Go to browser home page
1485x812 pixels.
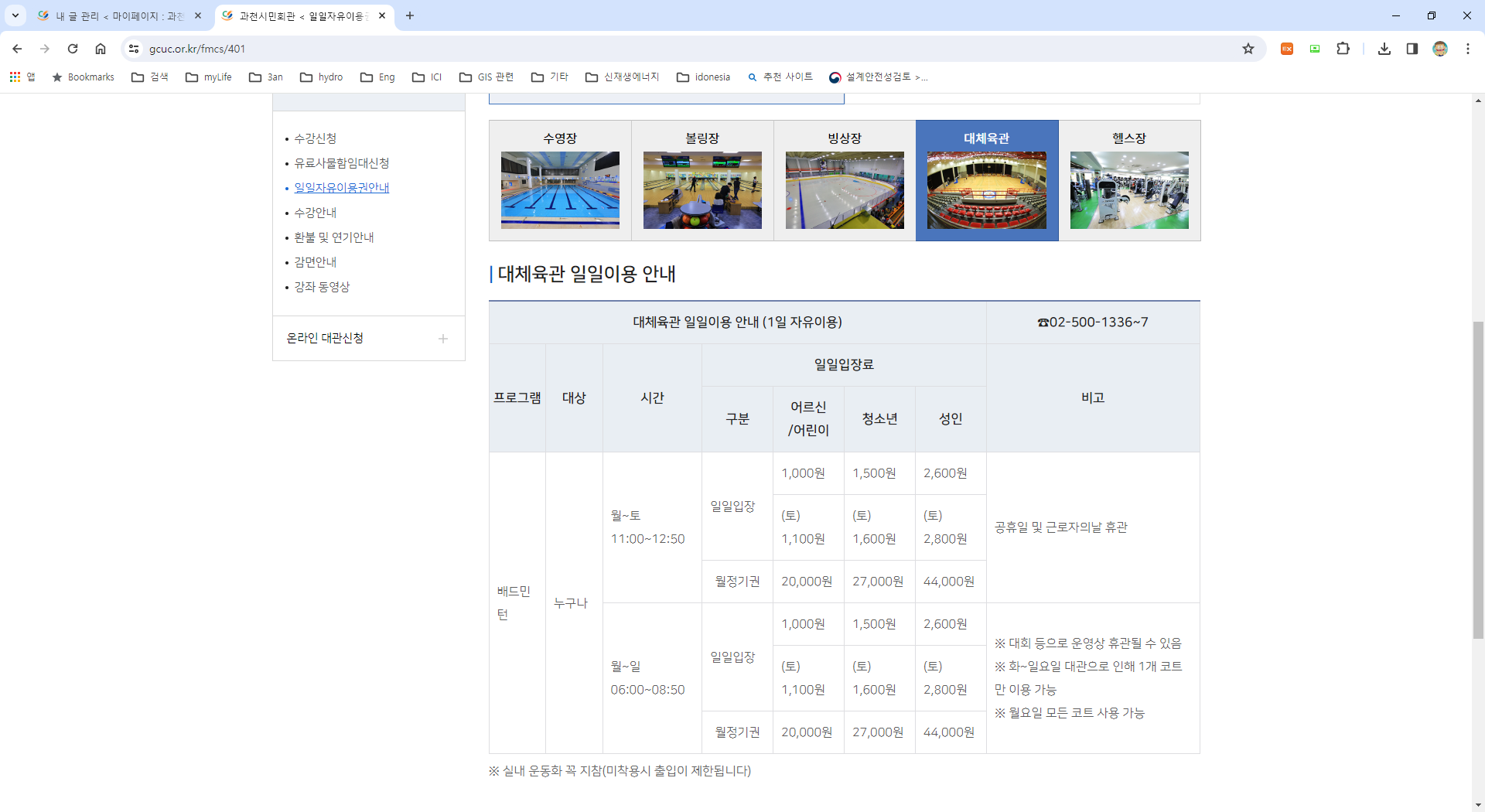click(x=101, y=49)
